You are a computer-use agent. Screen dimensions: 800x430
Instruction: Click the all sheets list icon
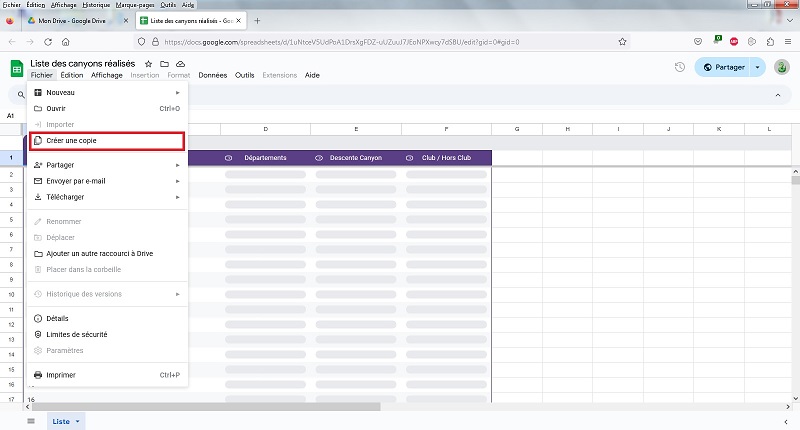[31, 421]
